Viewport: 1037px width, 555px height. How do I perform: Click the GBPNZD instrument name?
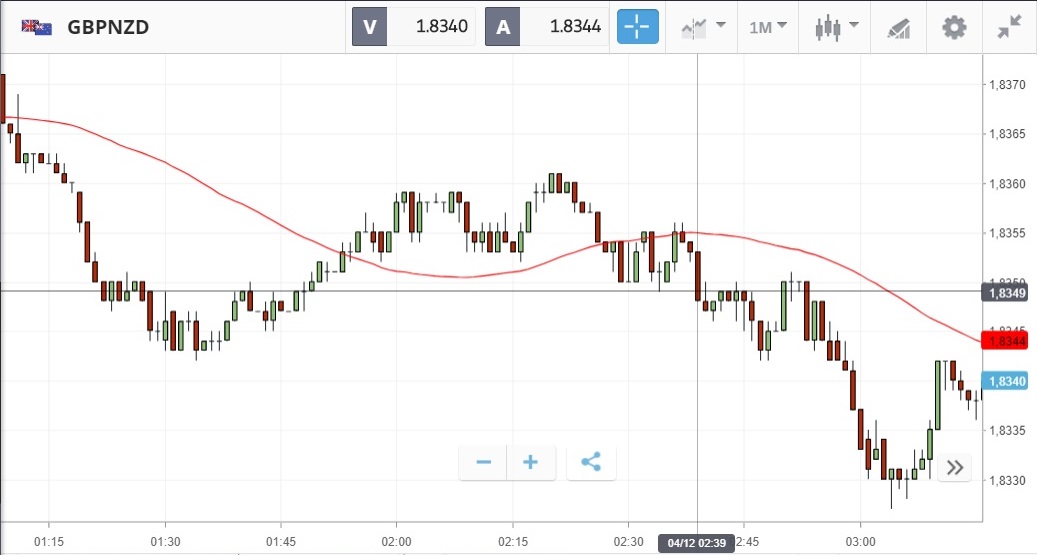coord(108,27)
